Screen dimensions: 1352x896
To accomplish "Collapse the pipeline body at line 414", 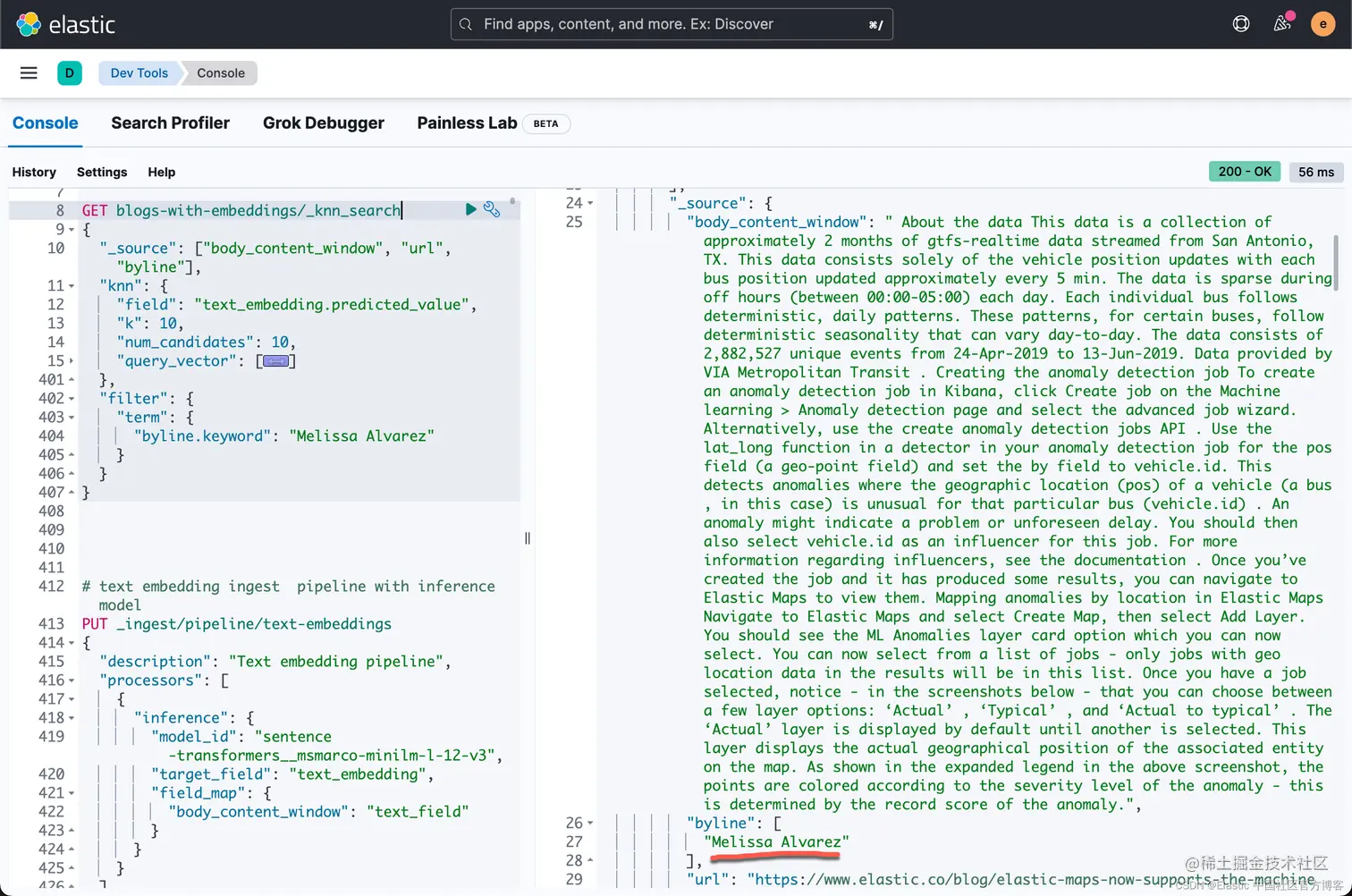I will click(72, 643).
